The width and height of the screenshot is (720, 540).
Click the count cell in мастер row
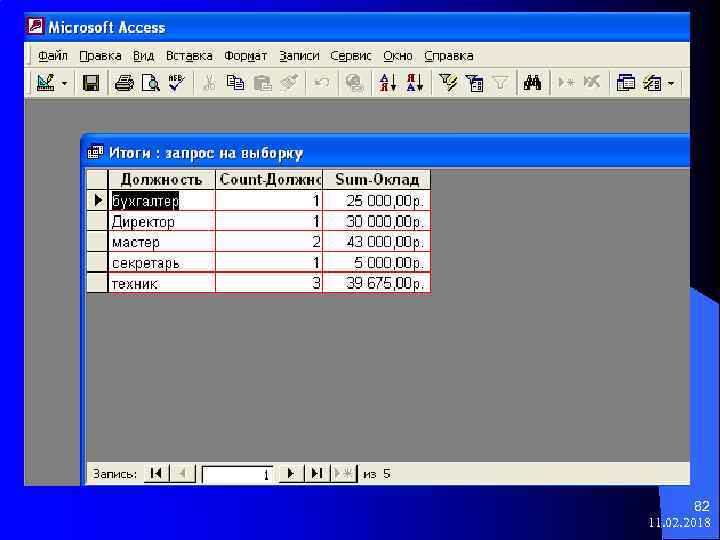[269, 242]
